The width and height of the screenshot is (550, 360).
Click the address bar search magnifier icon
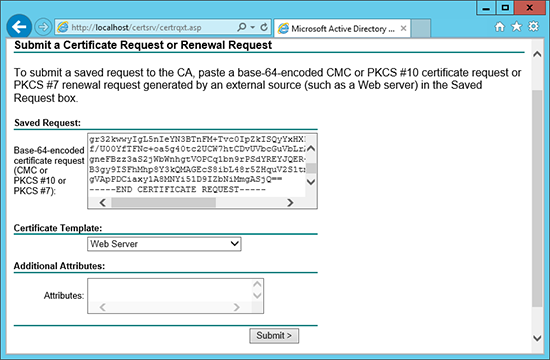click(x=242, y=27)
